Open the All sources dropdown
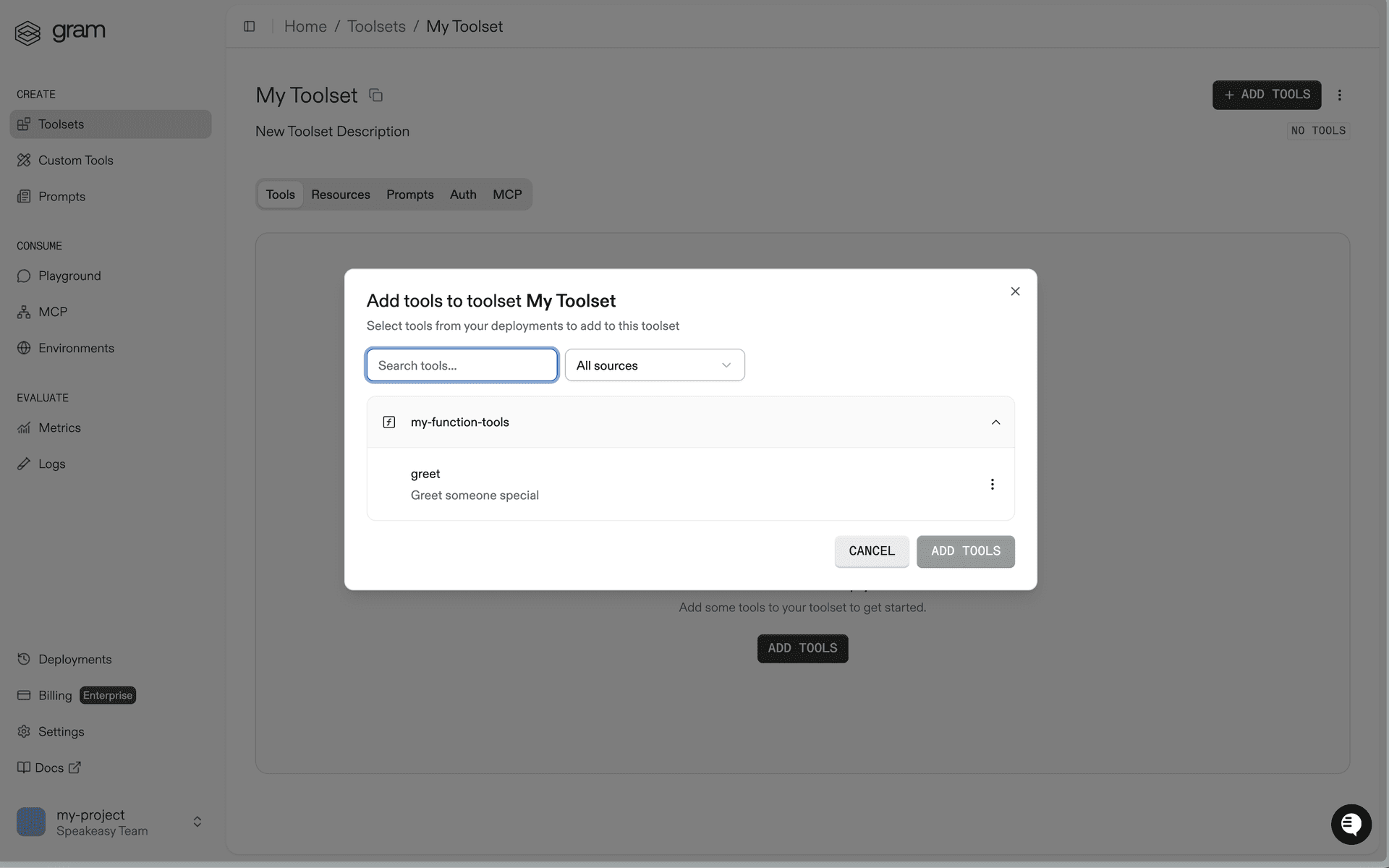The image size is (1389, 868). click(x=654, y=365)
